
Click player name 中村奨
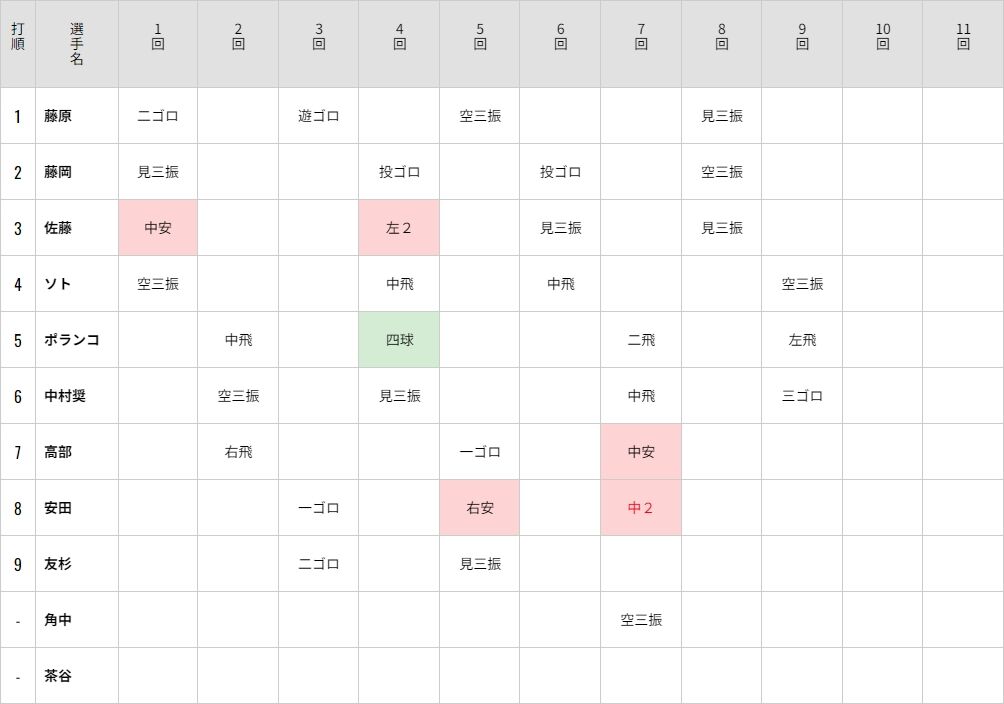[x=65, y=396]
